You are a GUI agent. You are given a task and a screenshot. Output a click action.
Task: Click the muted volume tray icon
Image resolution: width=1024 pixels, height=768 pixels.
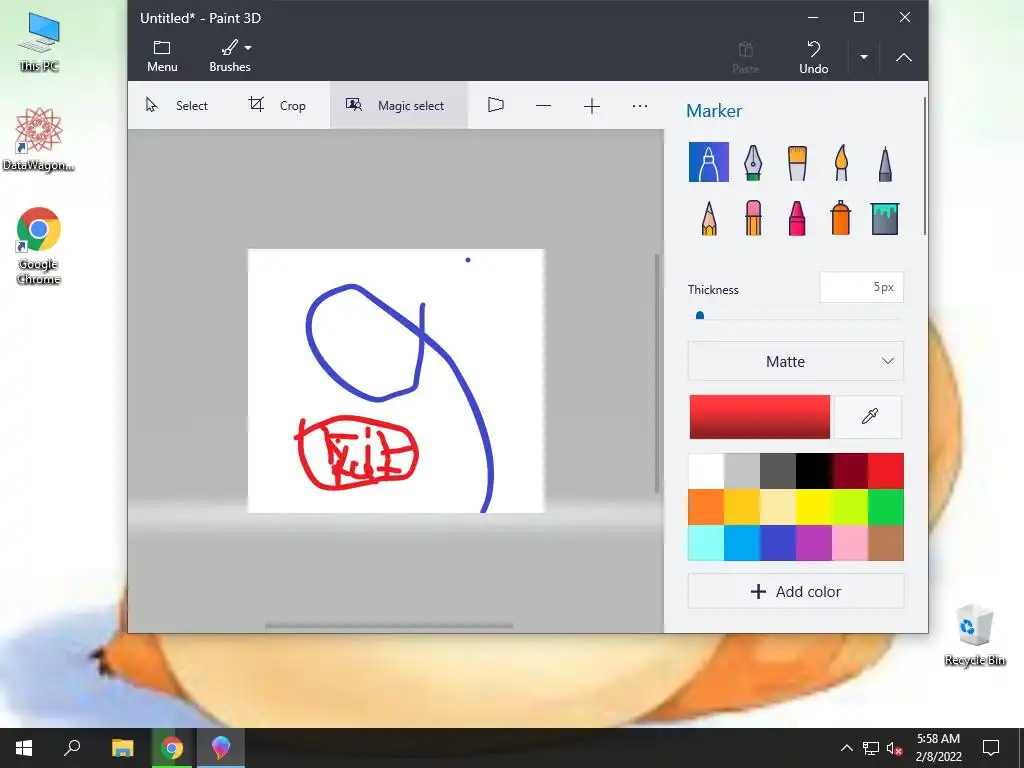pos(895,748)
